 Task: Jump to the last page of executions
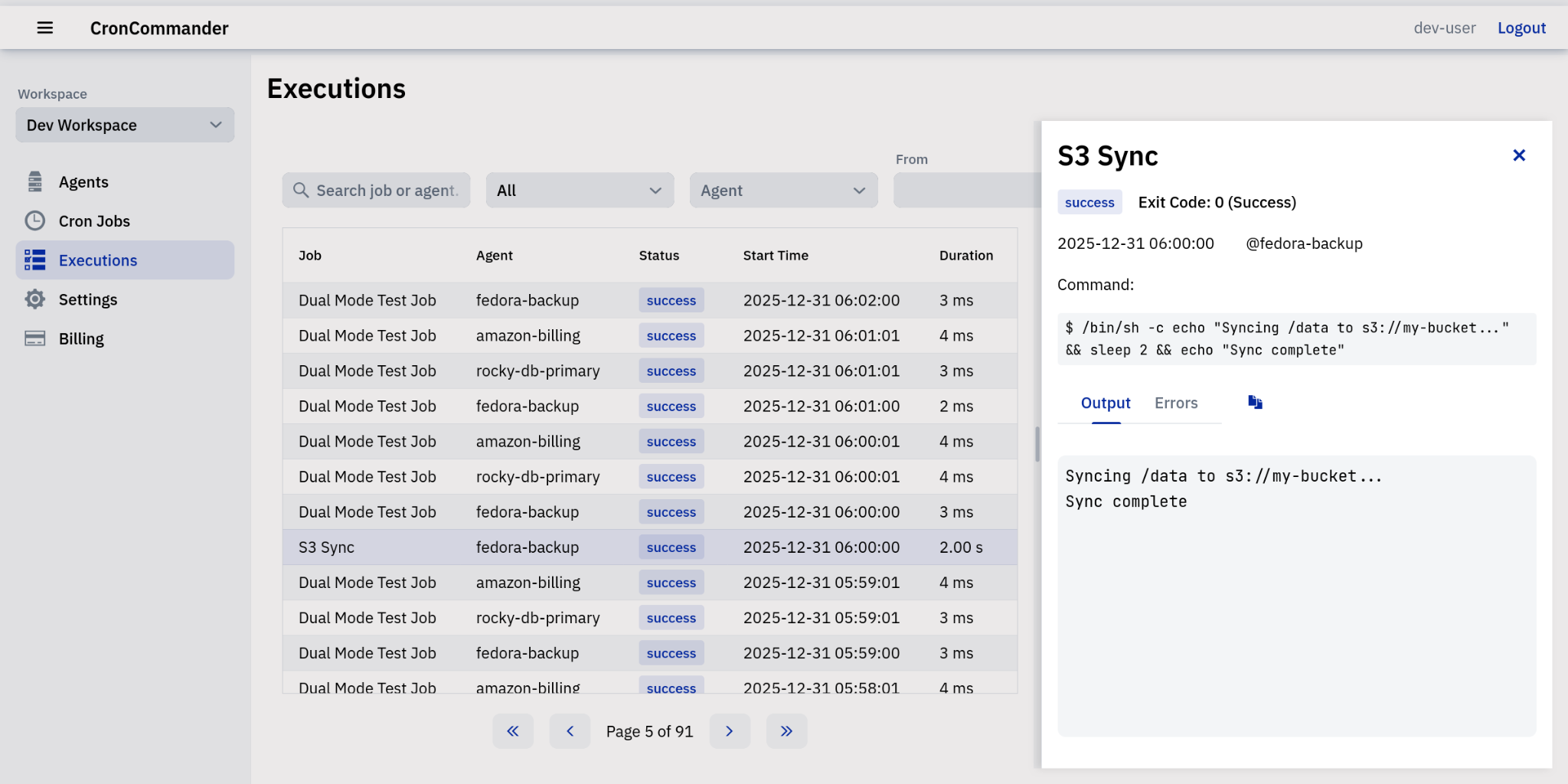pyautogui.click(x=786, y=731)
